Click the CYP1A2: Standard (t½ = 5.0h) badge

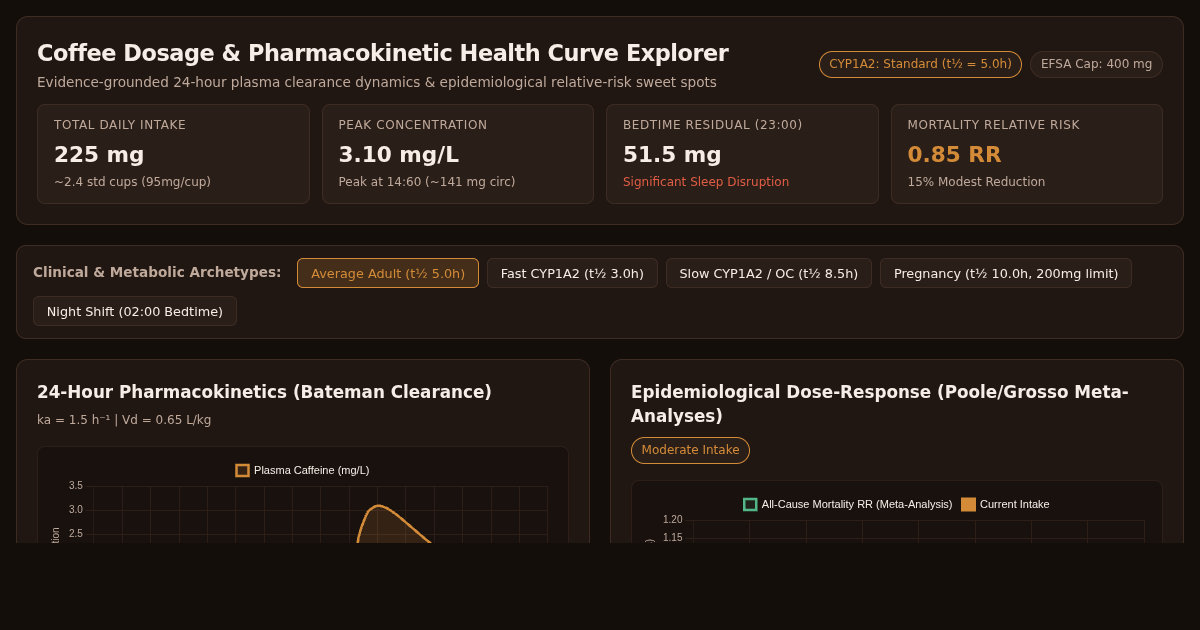click(920, 64)
